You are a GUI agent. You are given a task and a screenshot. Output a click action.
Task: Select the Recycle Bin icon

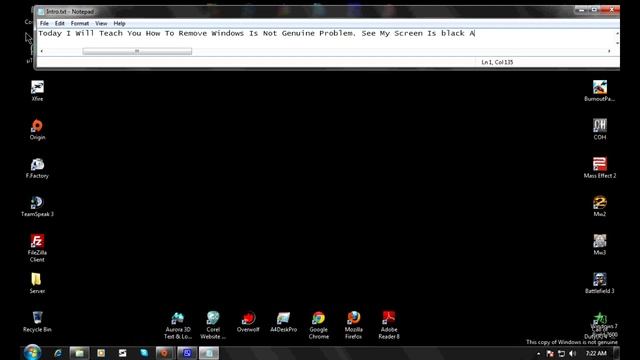[37, 322]
